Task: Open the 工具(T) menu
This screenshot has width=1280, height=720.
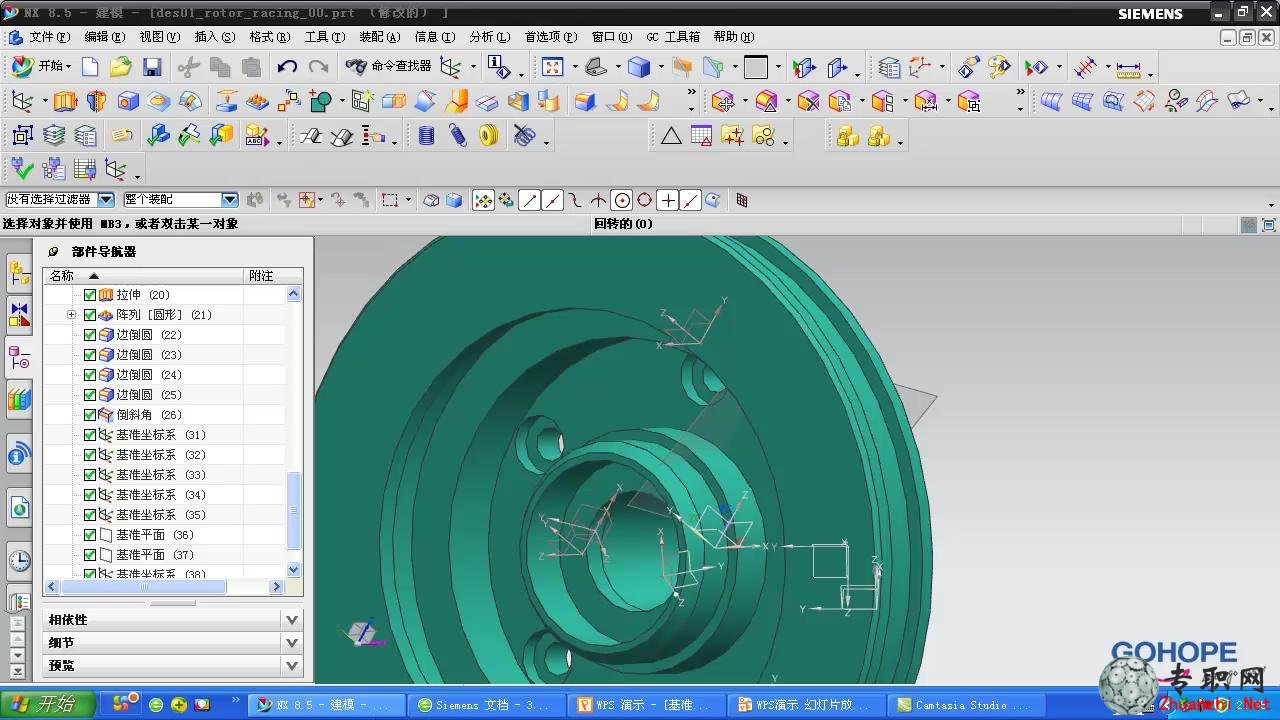Action: pyautogui.click(x=325, y=37)
